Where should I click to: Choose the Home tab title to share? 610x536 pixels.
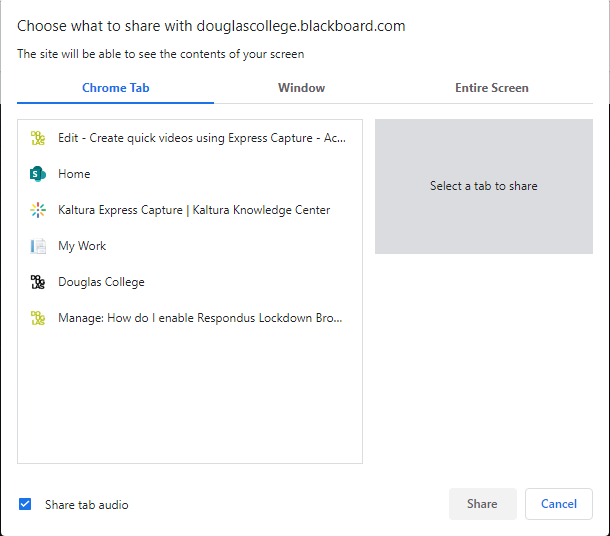coord(74,174)
